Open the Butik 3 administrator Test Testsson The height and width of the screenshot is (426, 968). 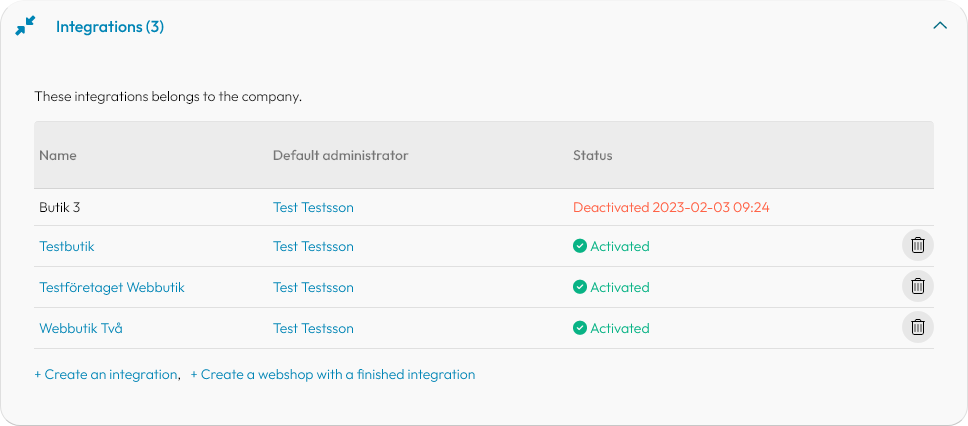pos(313,207)
